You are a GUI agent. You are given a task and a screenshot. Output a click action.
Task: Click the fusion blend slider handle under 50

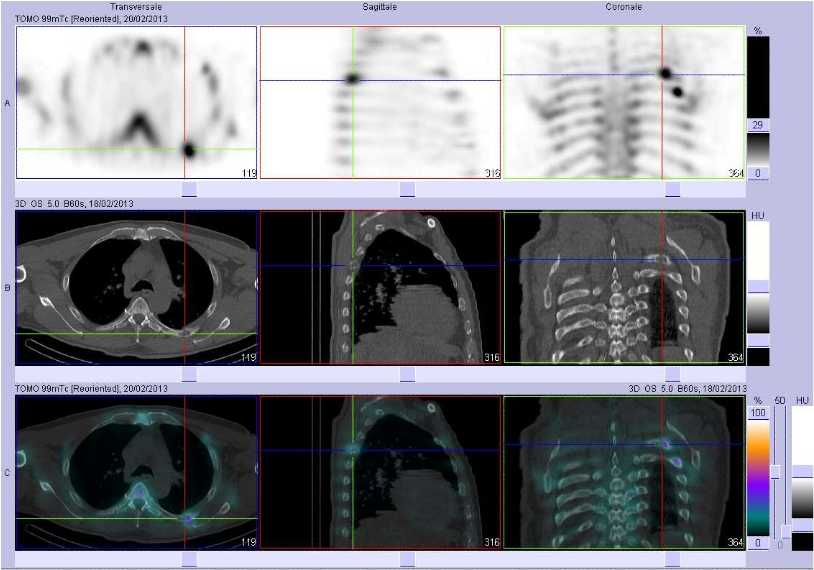click(776, 472)
